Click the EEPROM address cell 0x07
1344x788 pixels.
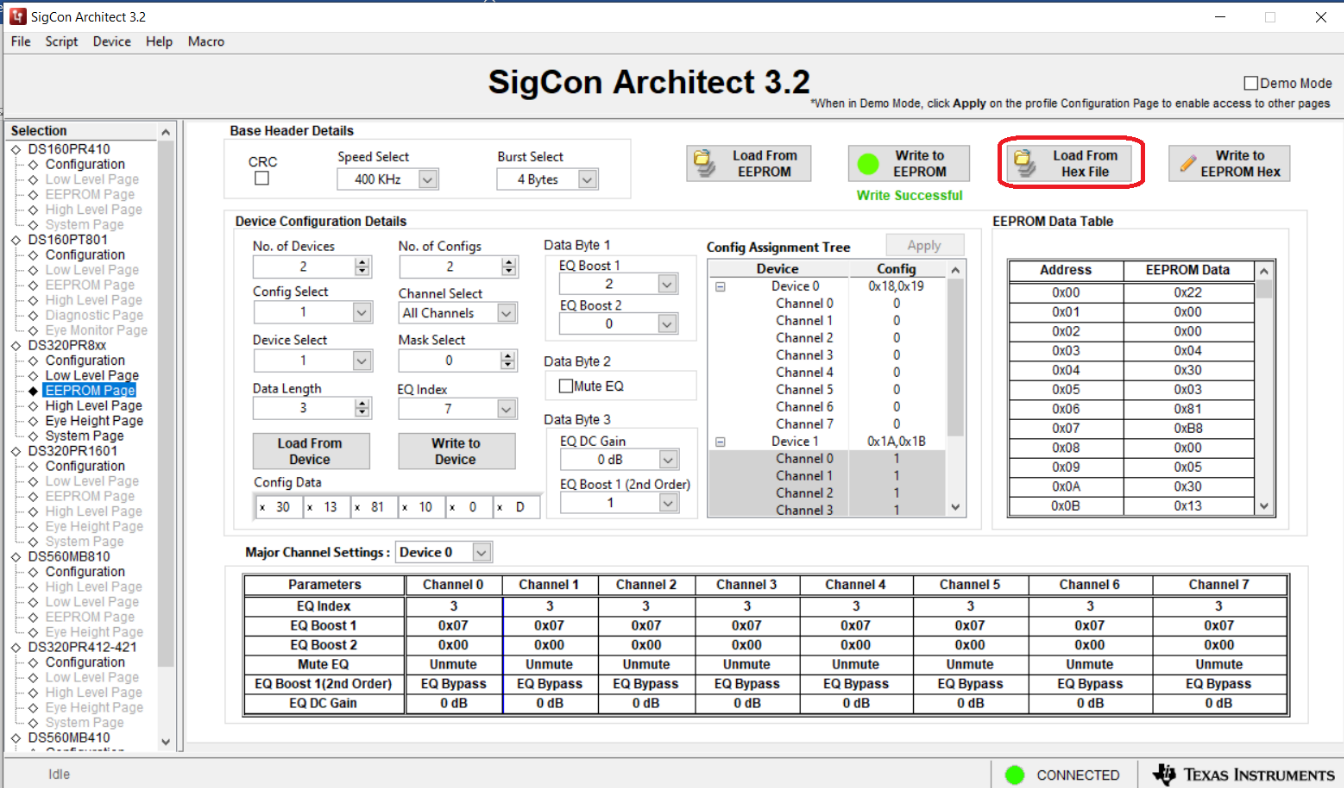[1066, 429]
